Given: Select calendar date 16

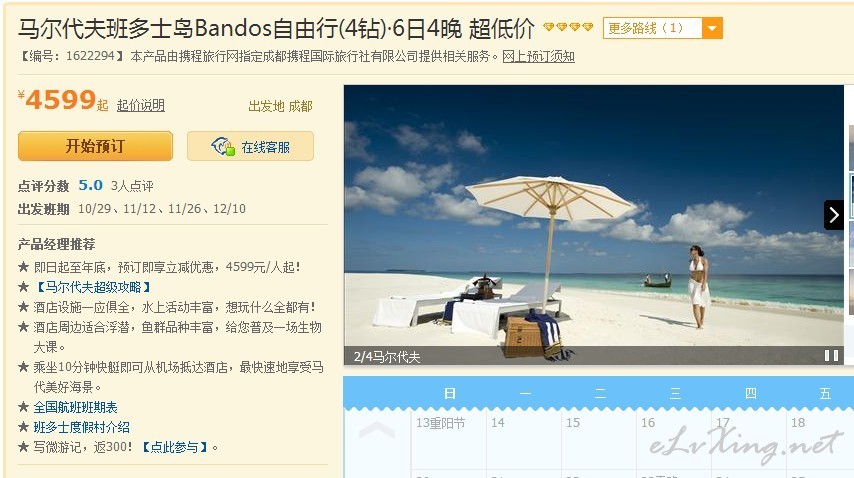Looking at the screenshot, I should pyautogui.click(x=674, y=440).
